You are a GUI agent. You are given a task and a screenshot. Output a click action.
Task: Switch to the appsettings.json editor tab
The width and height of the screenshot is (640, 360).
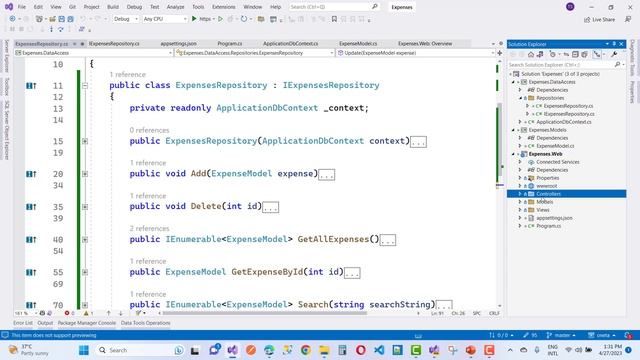pyautogui.click(x=178, y=44)
